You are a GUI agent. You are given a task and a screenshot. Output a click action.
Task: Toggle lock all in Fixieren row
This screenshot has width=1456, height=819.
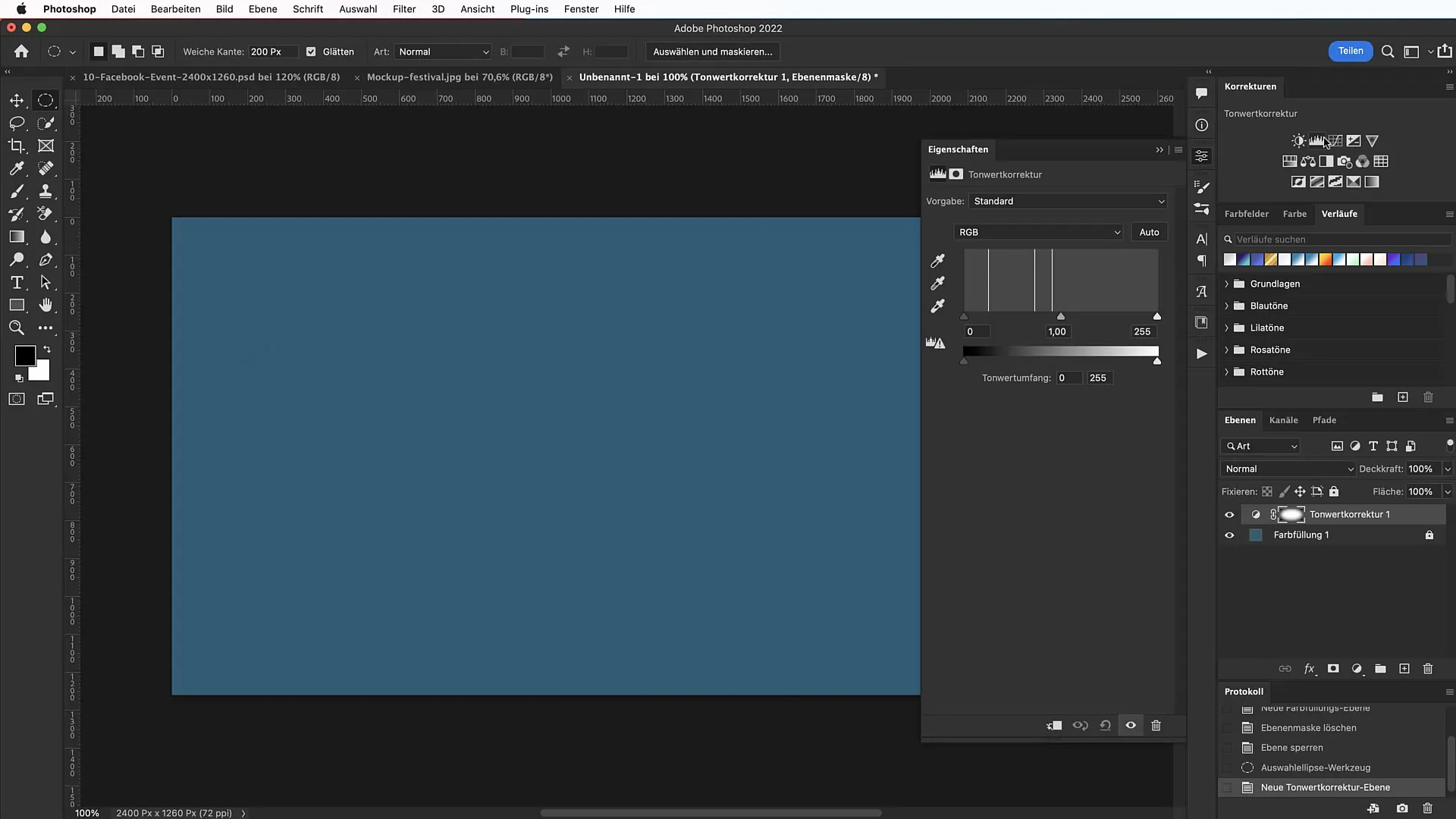[x=1334, y=491]
